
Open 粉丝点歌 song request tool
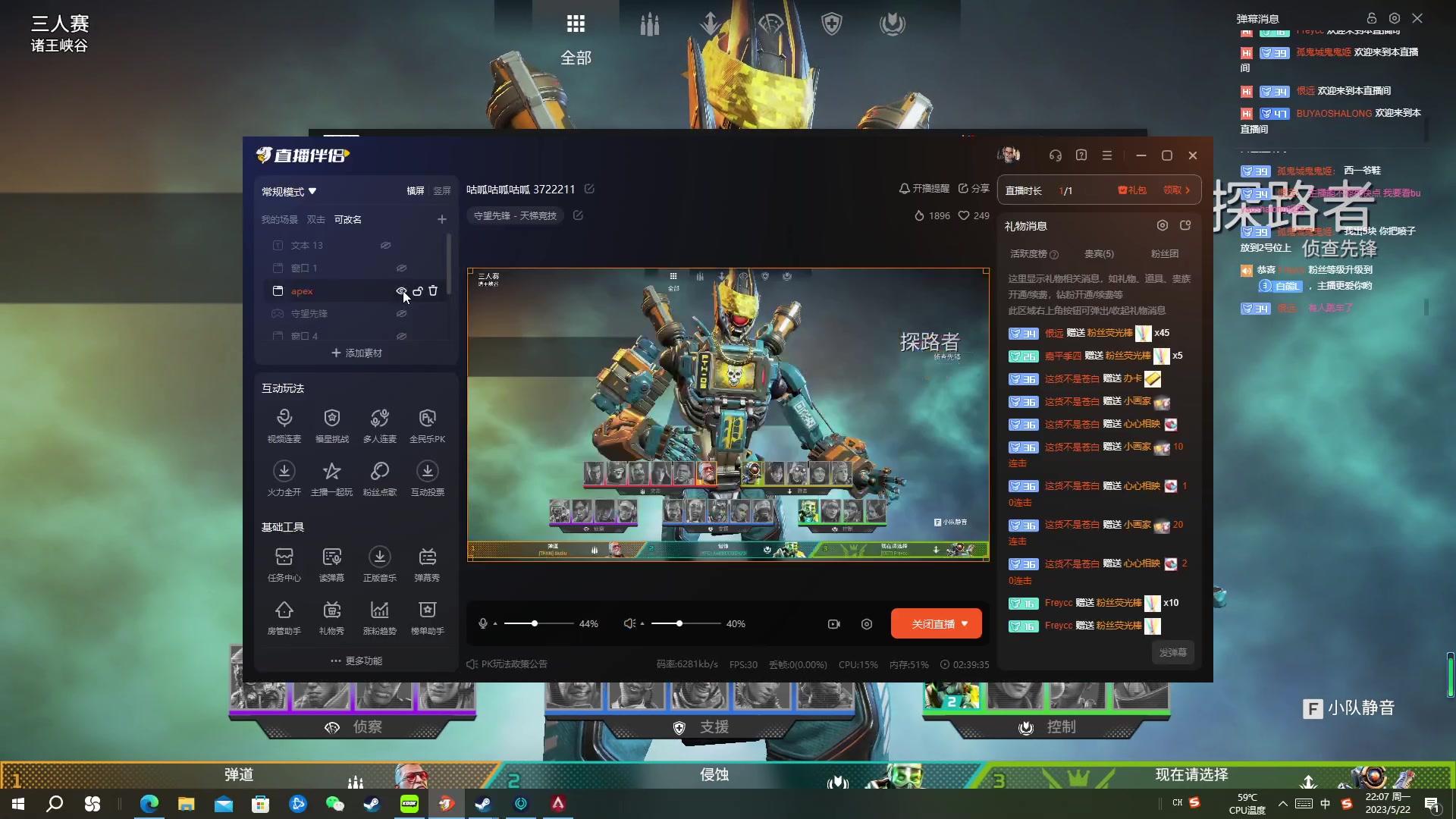379,479
